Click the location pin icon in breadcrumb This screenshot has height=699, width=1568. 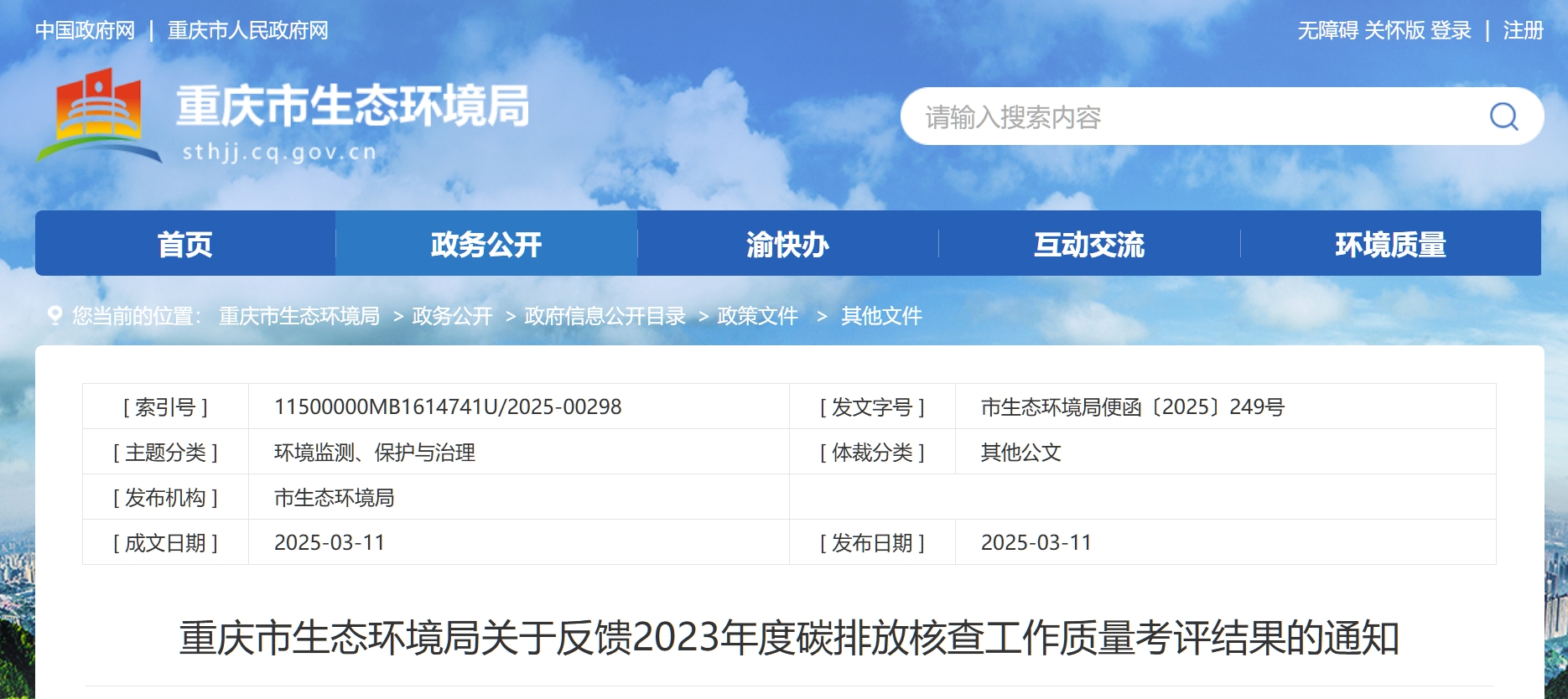(x=55, y=316)
